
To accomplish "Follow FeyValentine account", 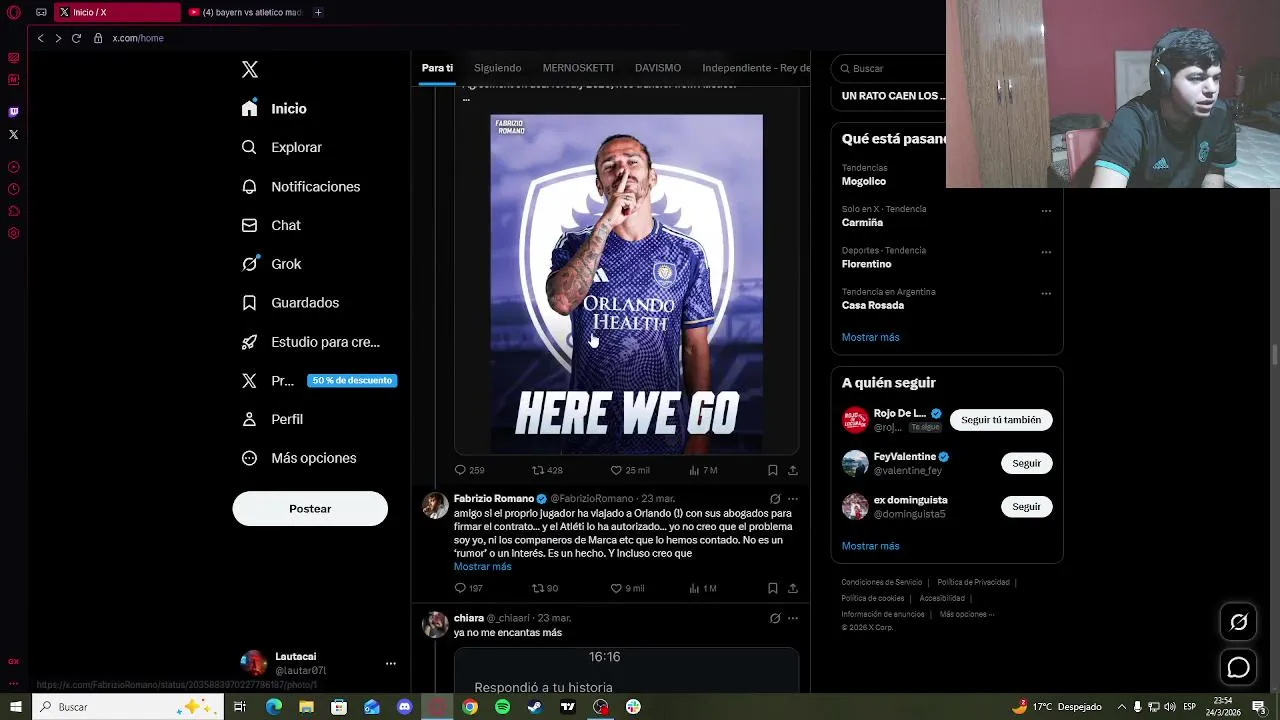I will 1026,463.
